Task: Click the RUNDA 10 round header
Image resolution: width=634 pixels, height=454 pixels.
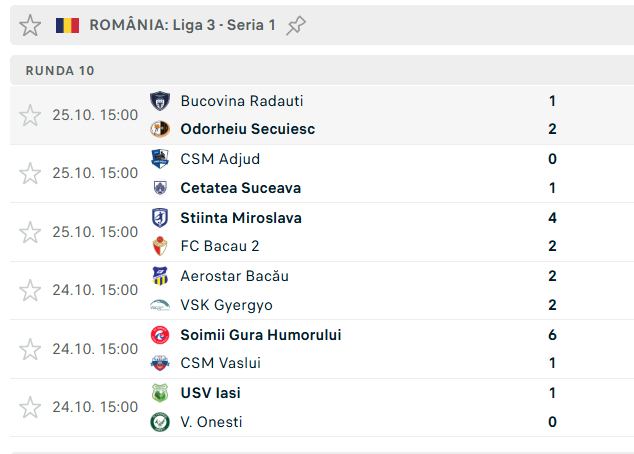Action: [x=60, y=71]
